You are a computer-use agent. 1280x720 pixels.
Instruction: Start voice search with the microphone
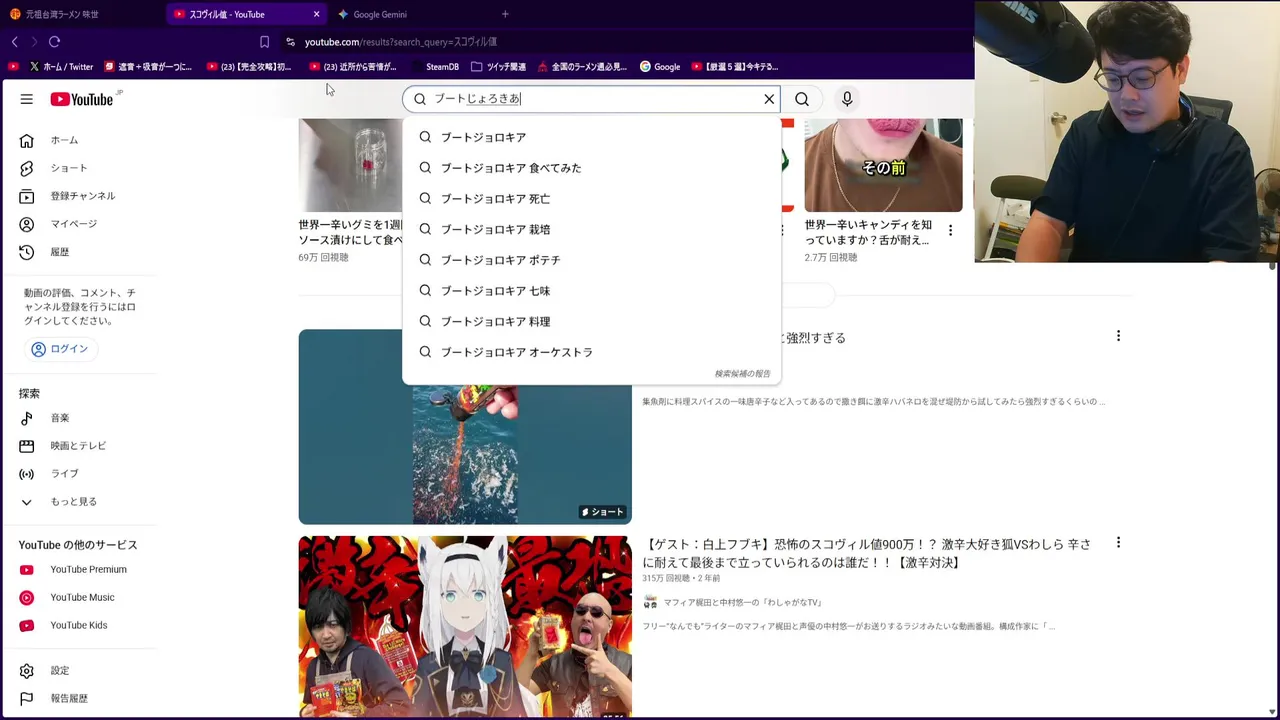(847, 99)
